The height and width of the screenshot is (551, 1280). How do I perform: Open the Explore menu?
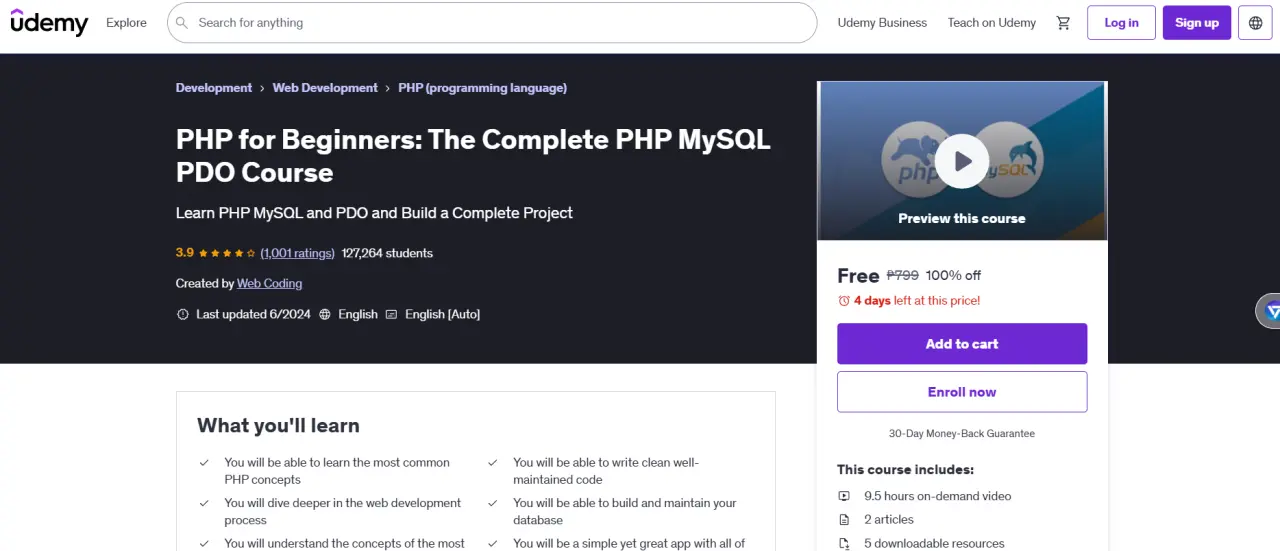pyautogui.click(x=126, y=23)
